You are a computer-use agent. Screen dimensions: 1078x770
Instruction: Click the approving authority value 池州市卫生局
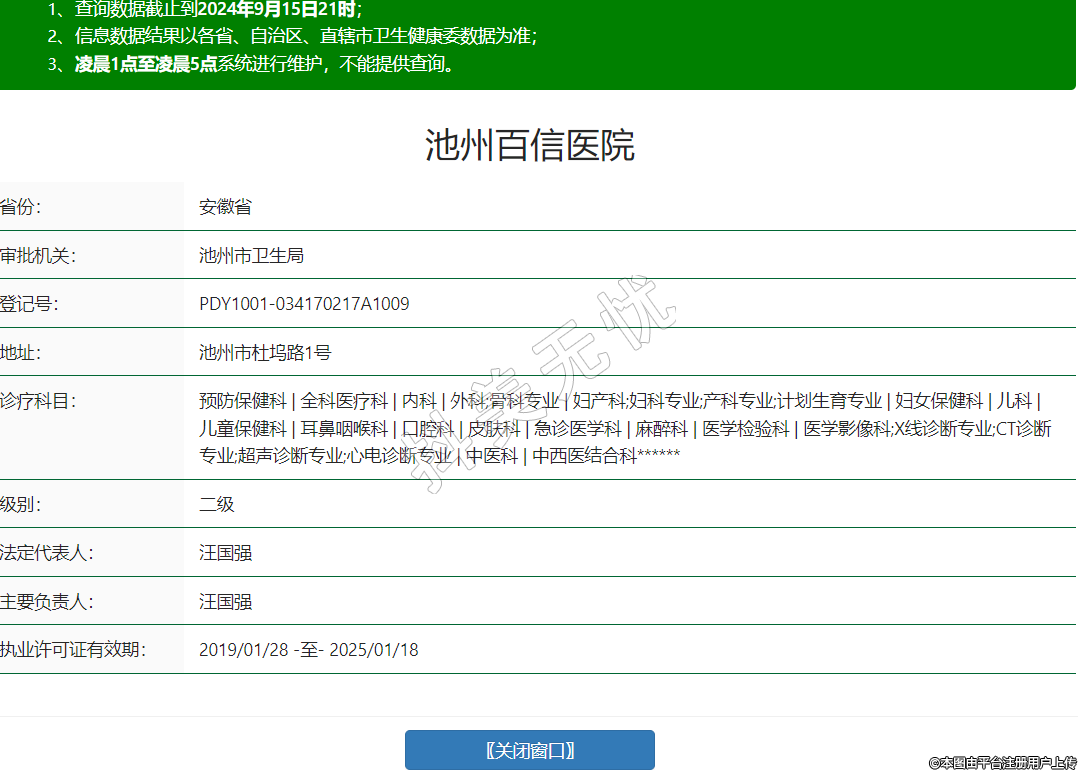pos(251,256)
